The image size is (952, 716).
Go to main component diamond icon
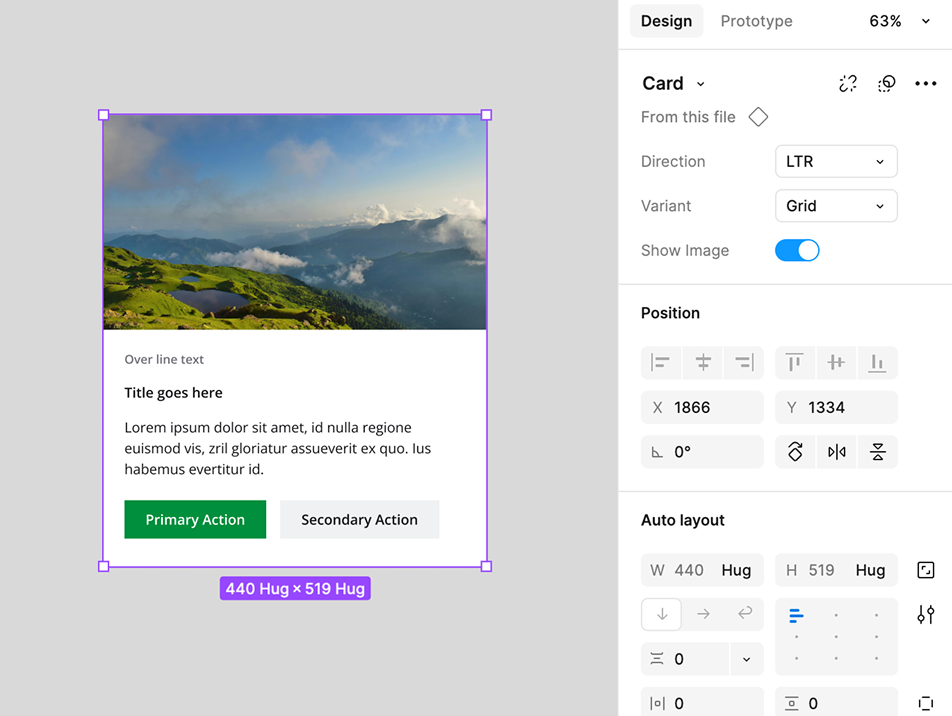(x=758, y=117)
